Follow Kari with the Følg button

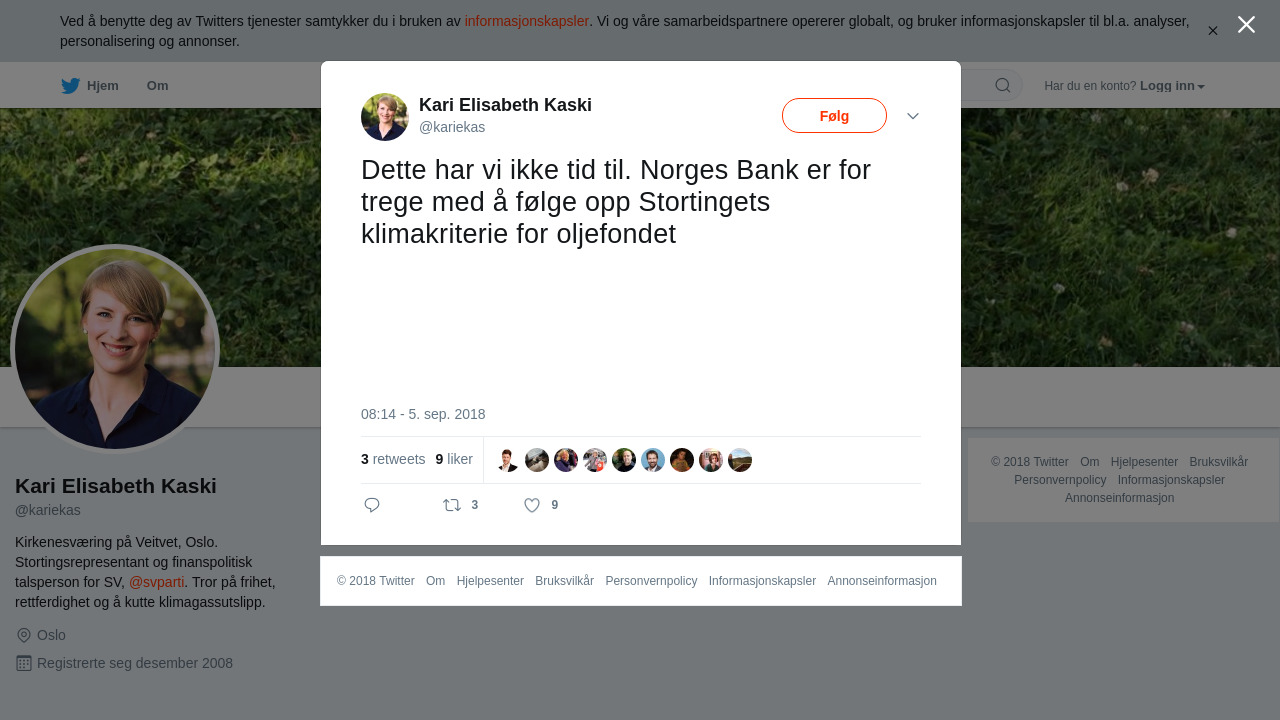click(834, 116)
